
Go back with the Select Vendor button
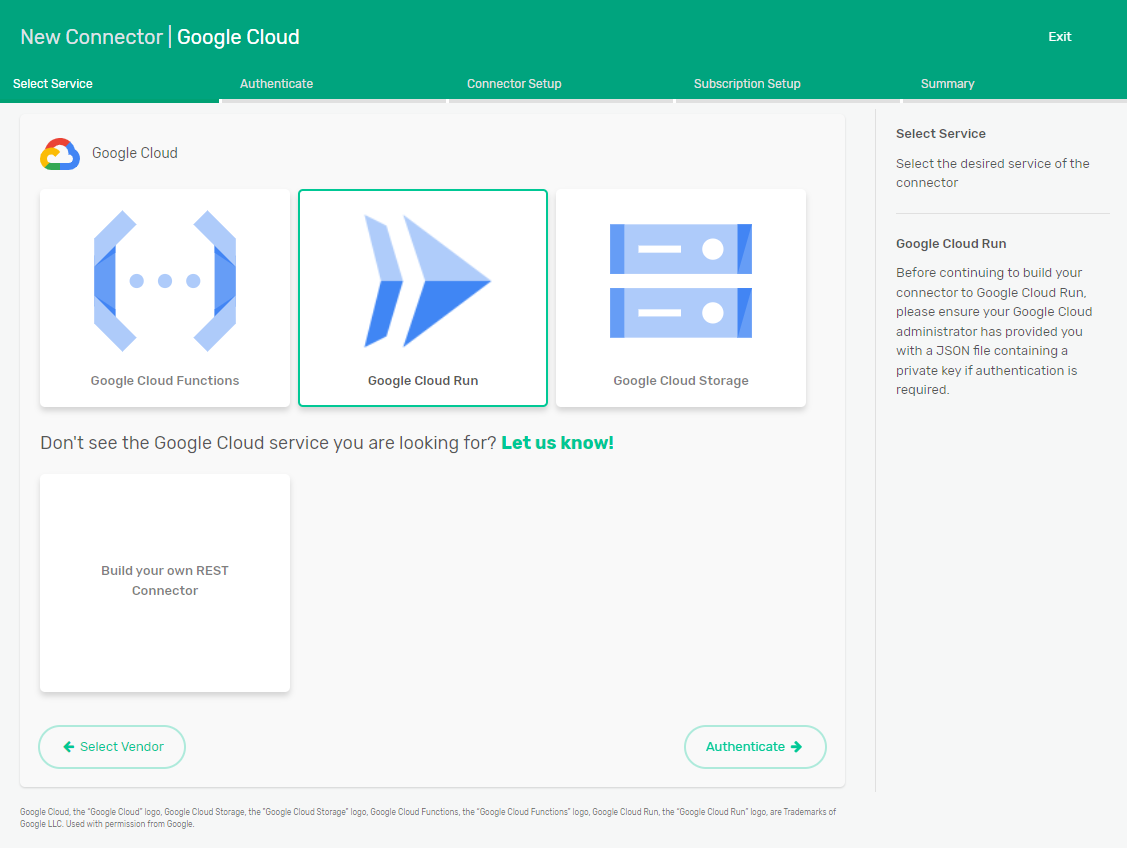[x=112, y=747]
